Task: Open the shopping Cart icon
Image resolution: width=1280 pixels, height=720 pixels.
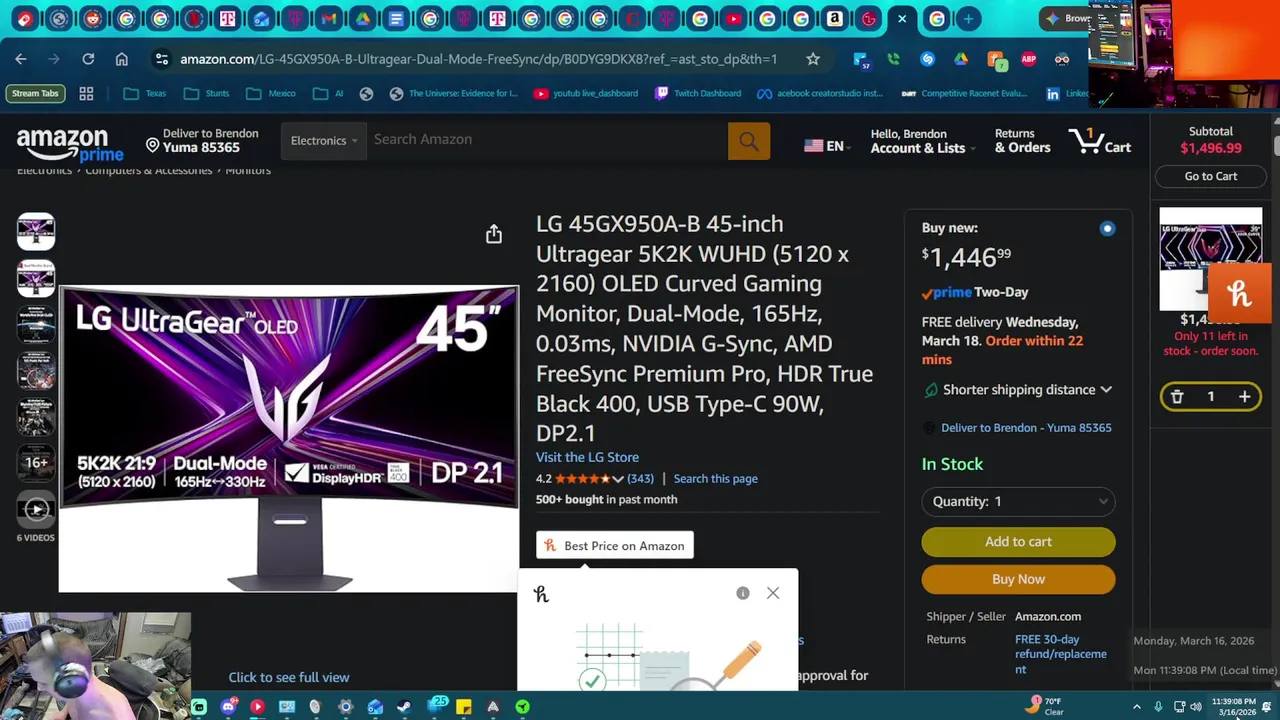Action: pos(1099,141)
